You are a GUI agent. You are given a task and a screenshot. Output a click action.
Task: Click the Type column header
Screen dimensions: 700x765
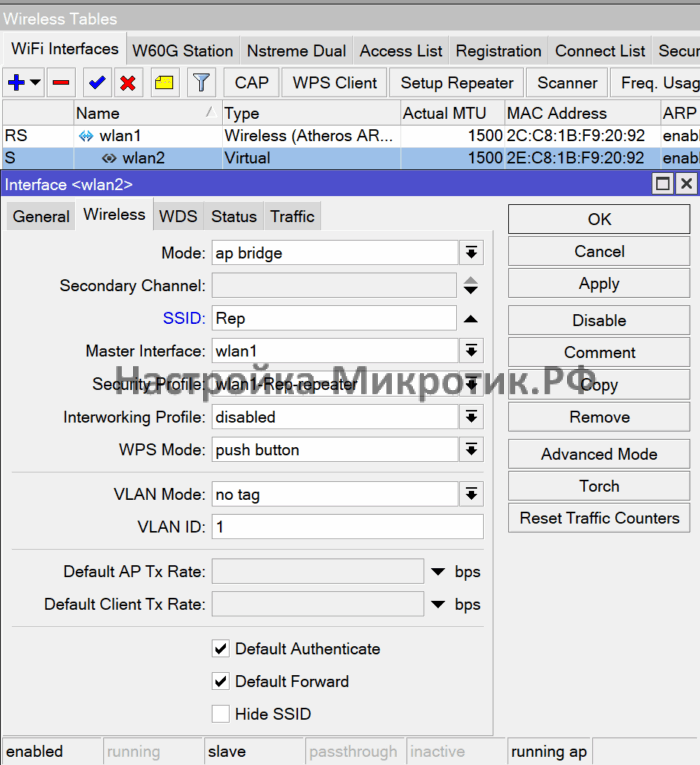coord(311,113)
